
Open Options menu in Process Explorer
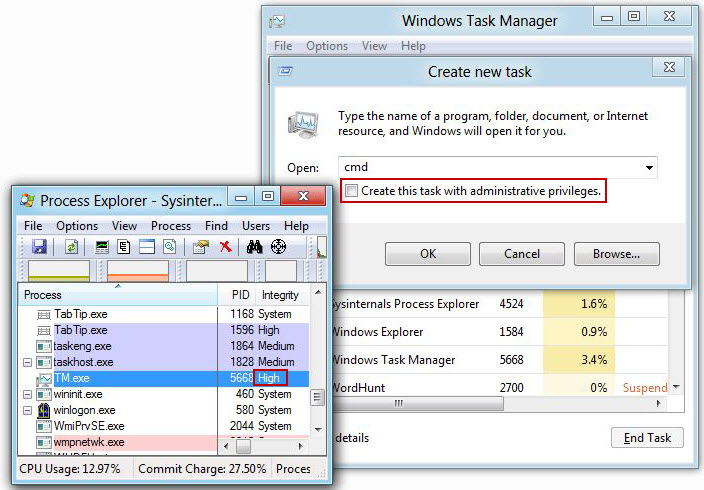77,225
